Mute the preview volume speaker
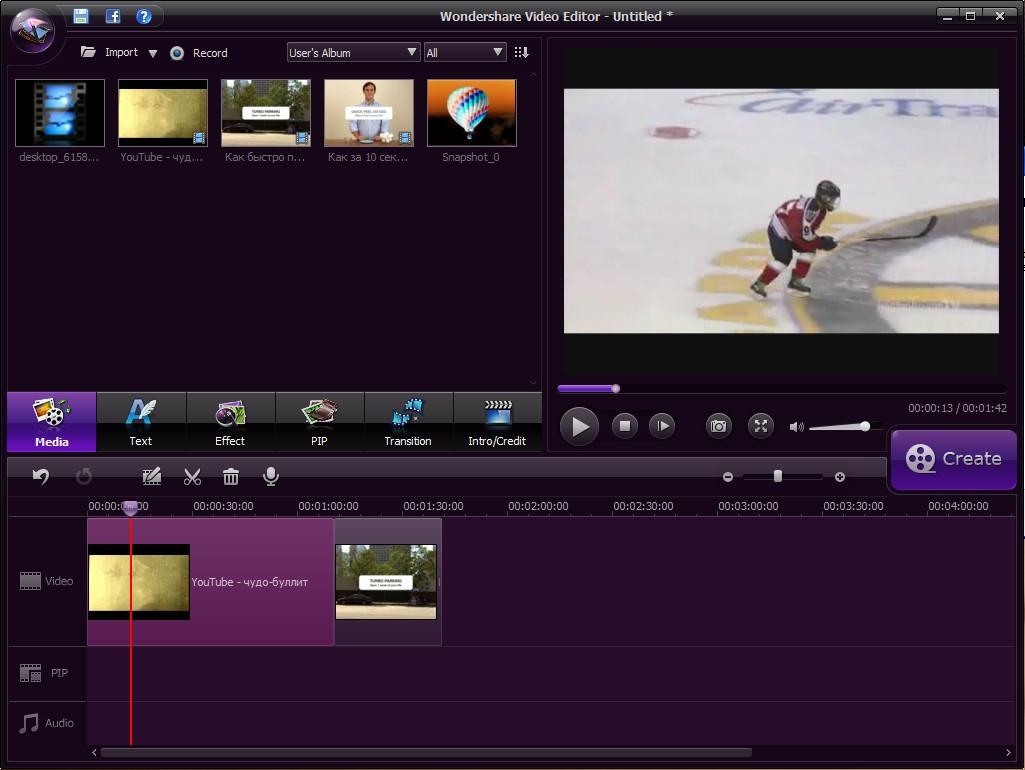 tap(796, 427)
